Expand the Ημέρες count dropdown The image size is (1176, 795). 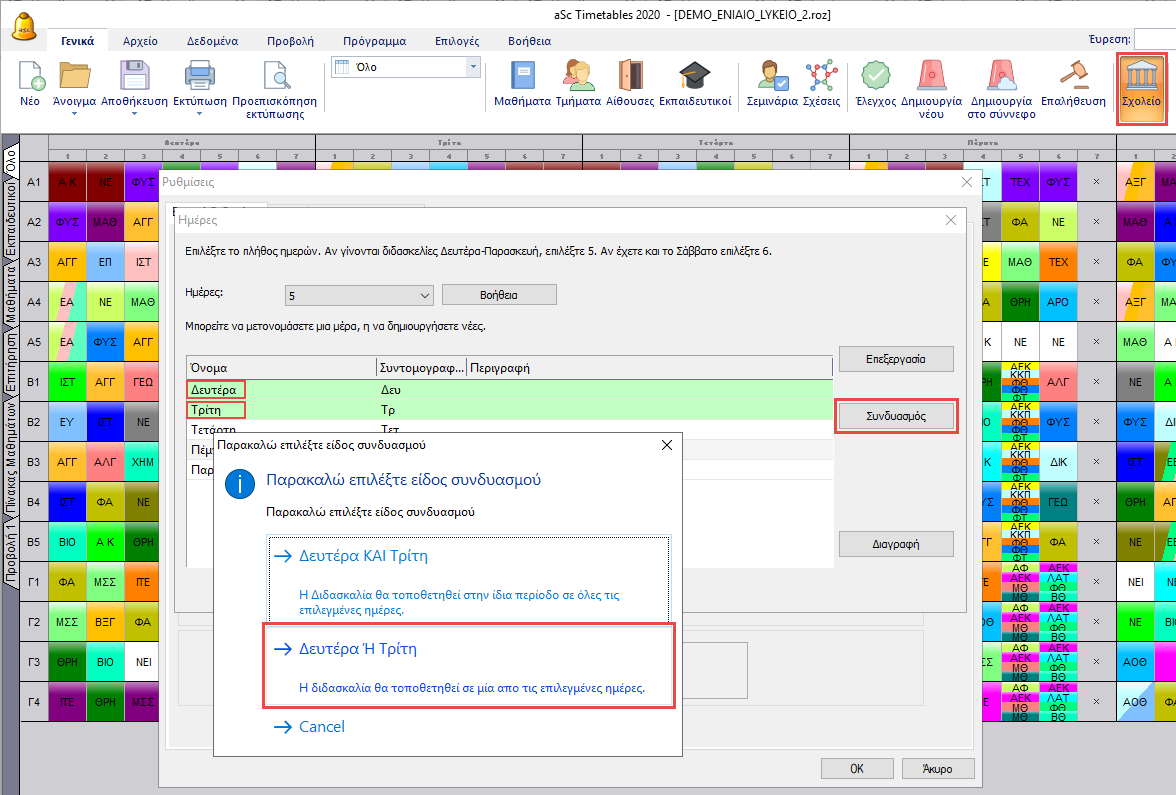(x=424, y=296)
